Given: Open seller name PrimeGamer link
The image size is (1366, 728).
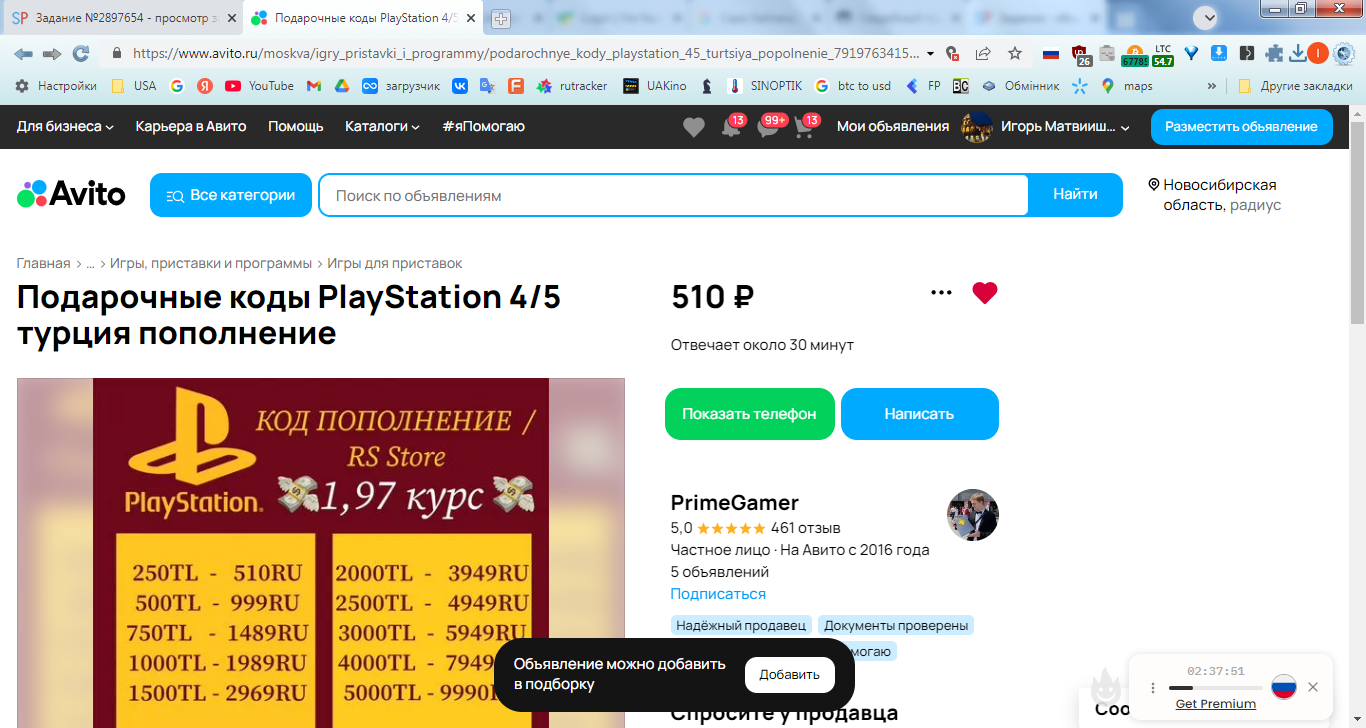Looking at the screenshot, I should [735, 503].
